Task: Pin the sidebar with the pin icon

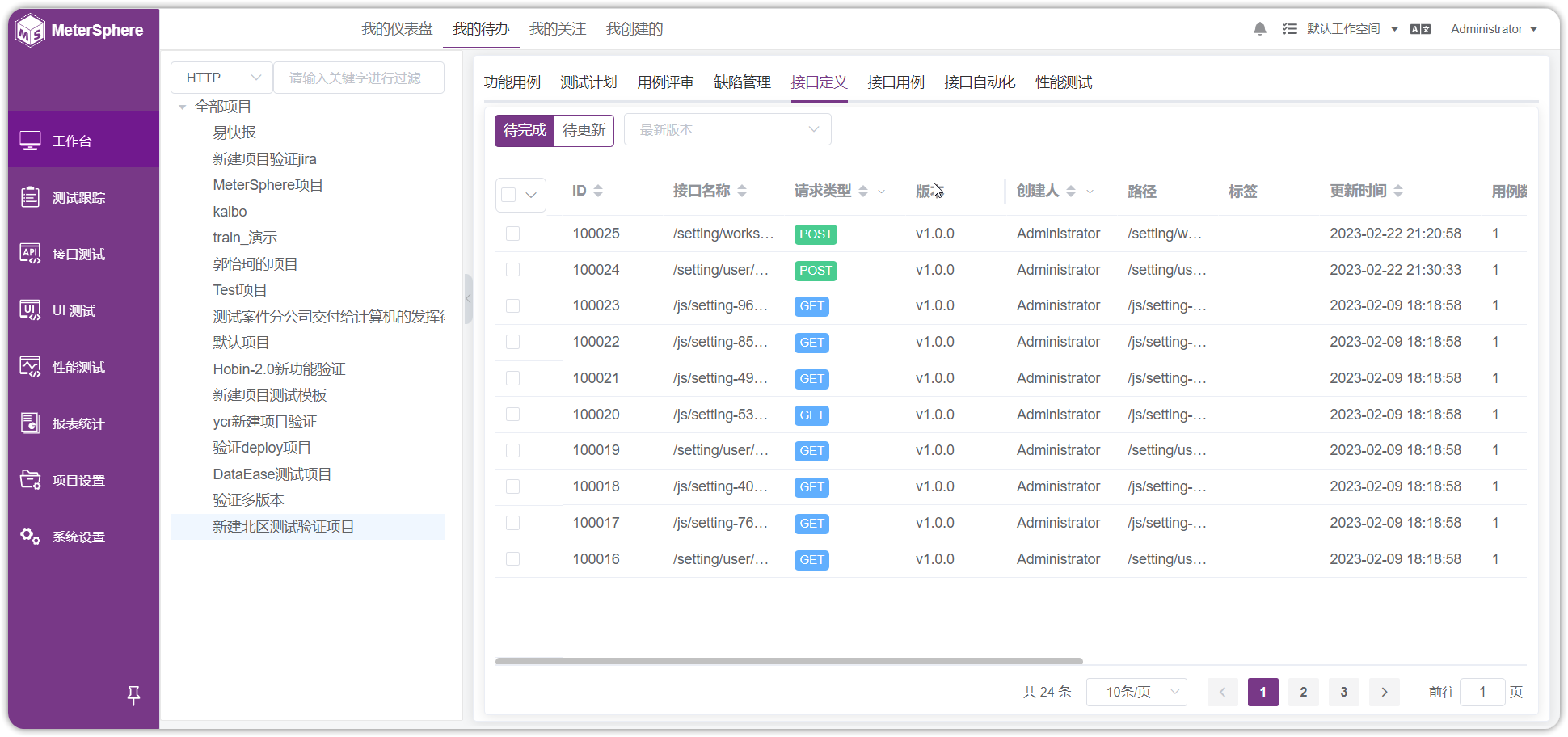Action: coord(133,695)
